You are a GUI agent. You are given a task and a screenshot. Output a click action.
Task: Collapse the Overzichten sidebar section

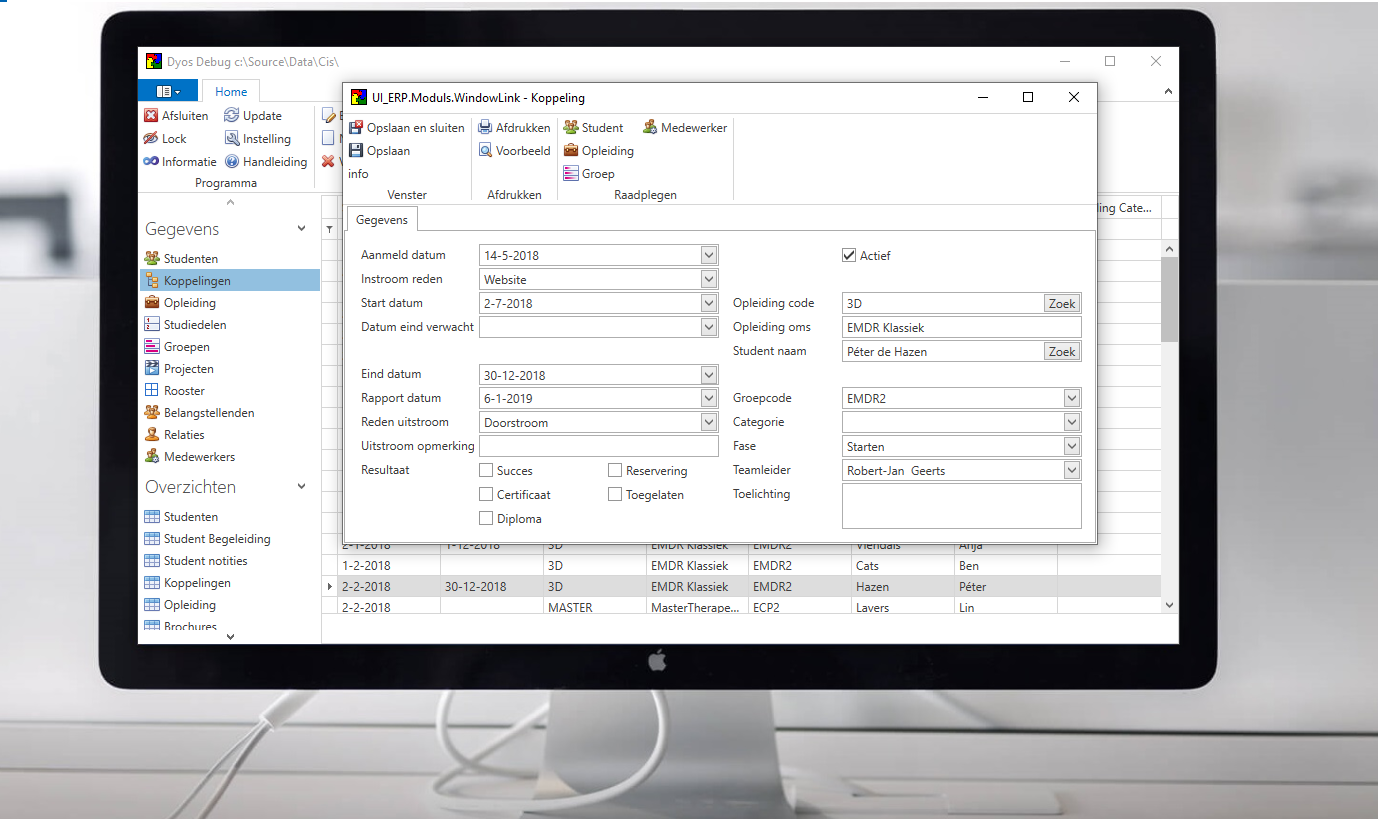(302, 487)
